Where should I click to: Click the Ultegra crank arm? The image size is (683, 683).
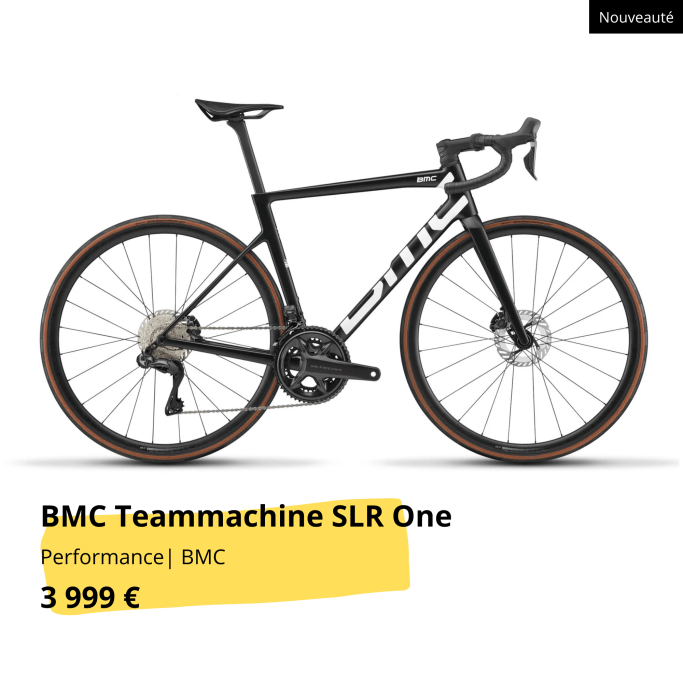[x=335, y=369]
